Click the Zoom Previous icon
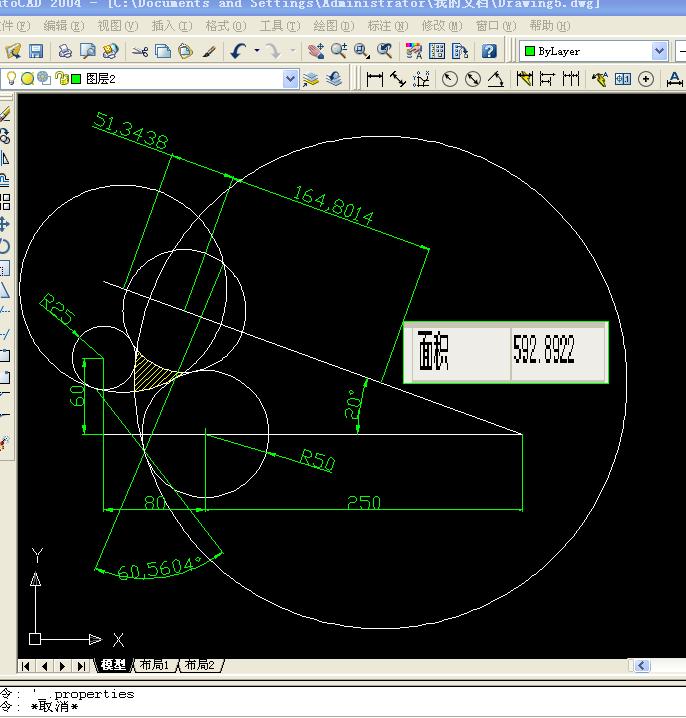The image size is (686, 718). point(385,51)
